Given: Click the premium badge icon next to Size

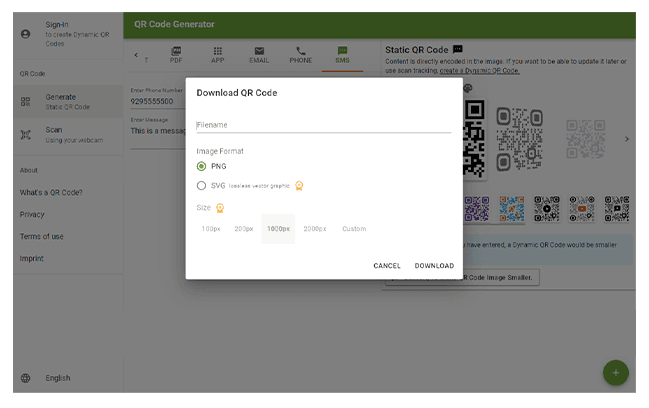Looking at the screenshot, I should coord(220,208).
